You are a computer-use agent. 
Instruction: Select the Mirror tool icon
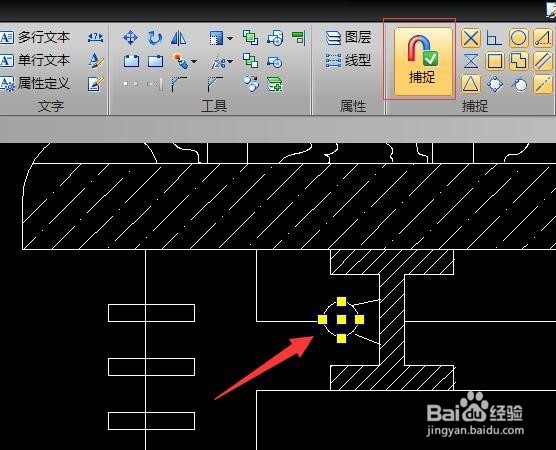(x=178, y=38)
